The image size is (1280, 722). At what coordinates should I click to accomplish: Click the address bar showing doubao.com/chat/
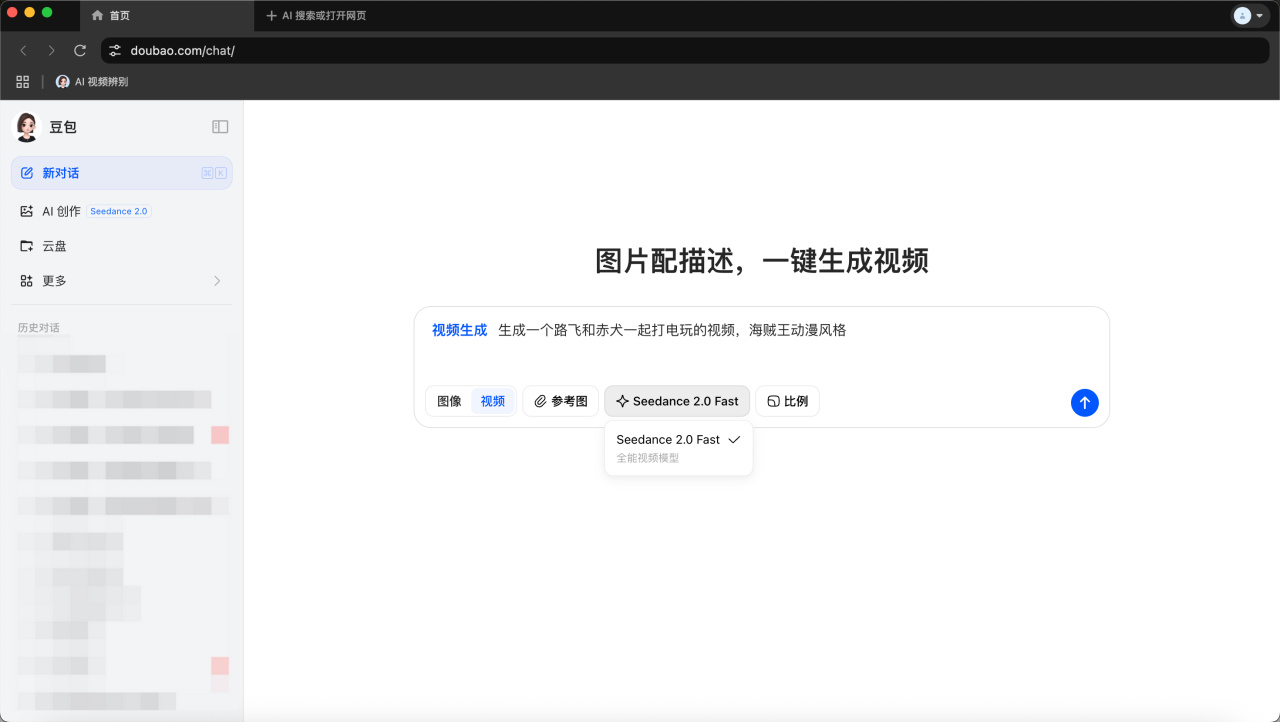click(685, 50)
